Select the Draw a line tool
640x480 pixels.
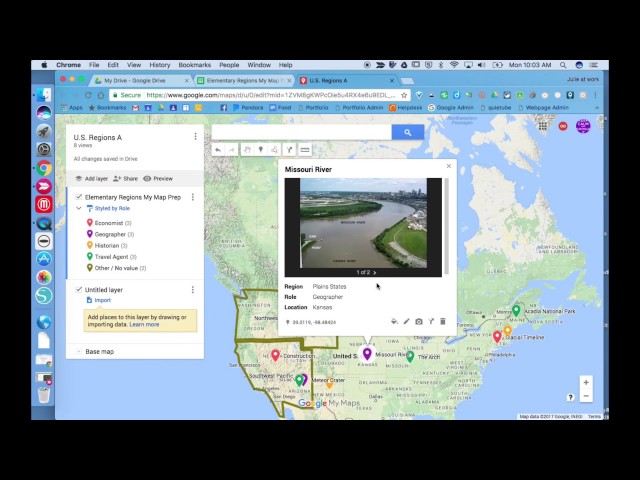click(275, 150)
